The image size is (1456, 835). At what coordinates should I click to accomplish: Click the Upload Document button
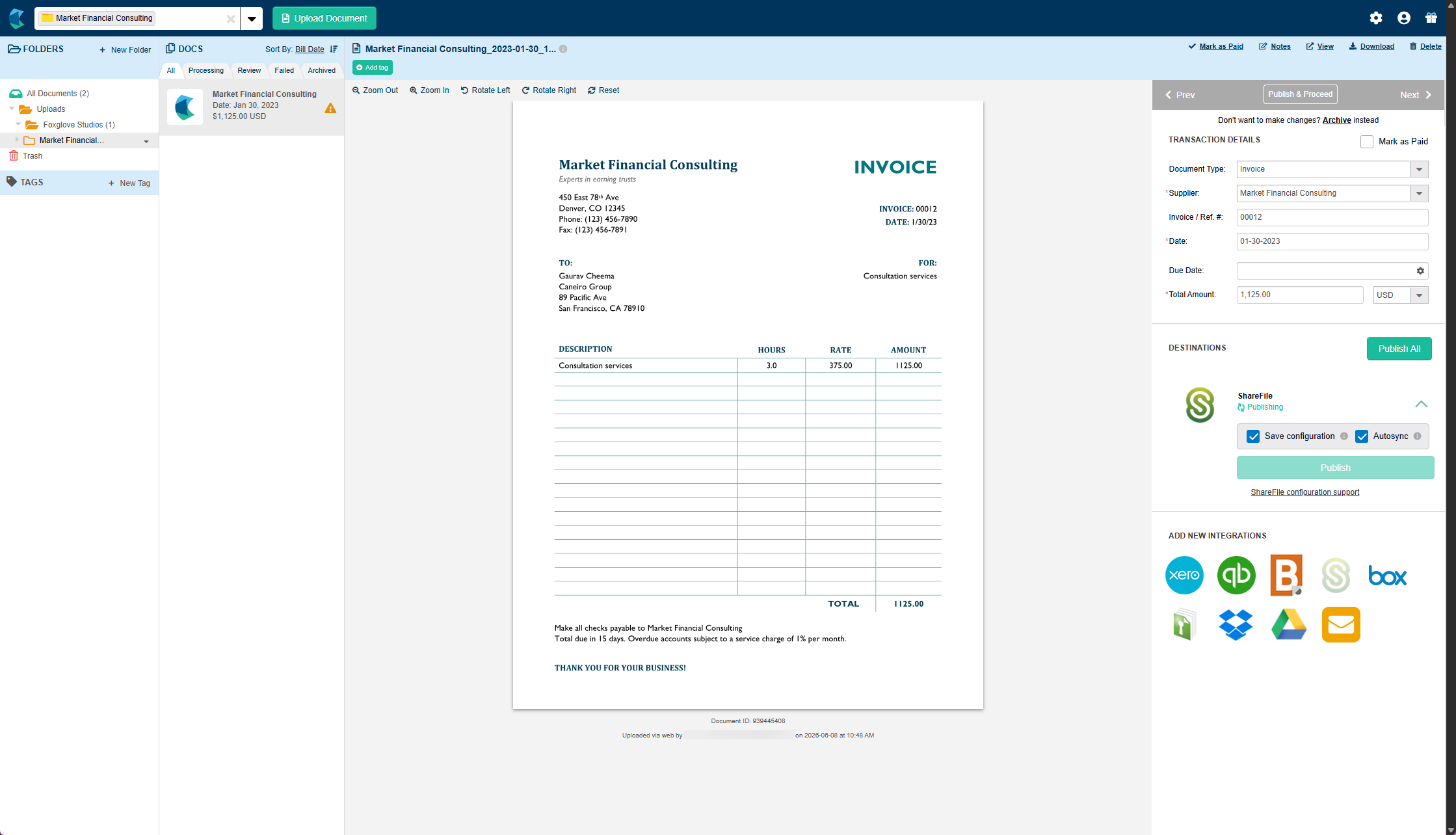tap(324, 18)
